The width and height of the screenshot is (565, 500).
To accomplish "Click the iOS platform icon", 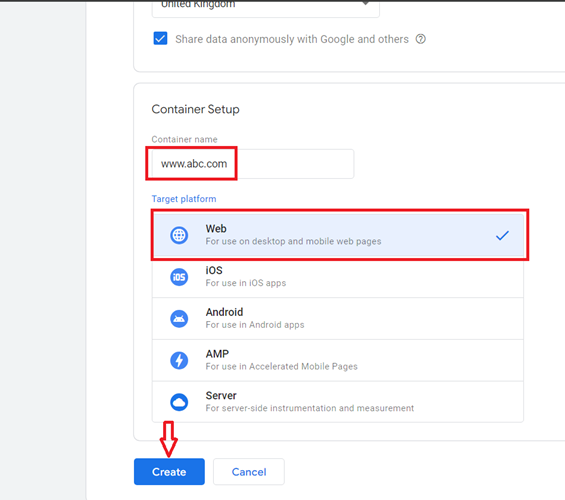I will [x=179, y=277].
